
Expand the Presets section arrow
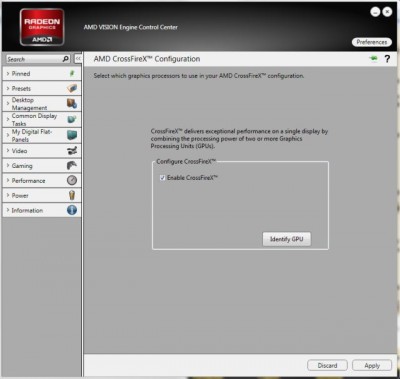tap(8, 88)
